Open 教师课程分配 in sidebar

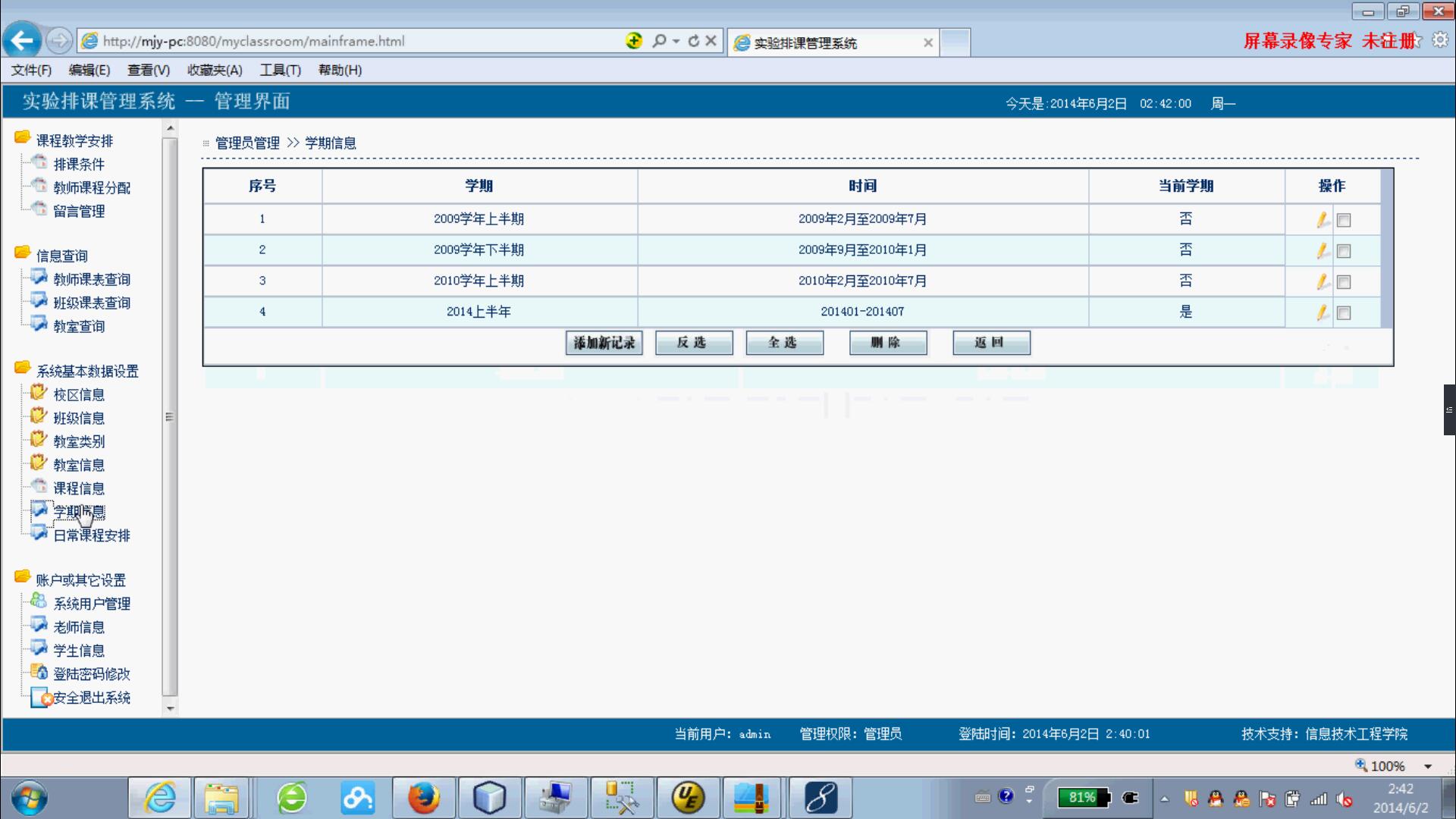point(92,188)
